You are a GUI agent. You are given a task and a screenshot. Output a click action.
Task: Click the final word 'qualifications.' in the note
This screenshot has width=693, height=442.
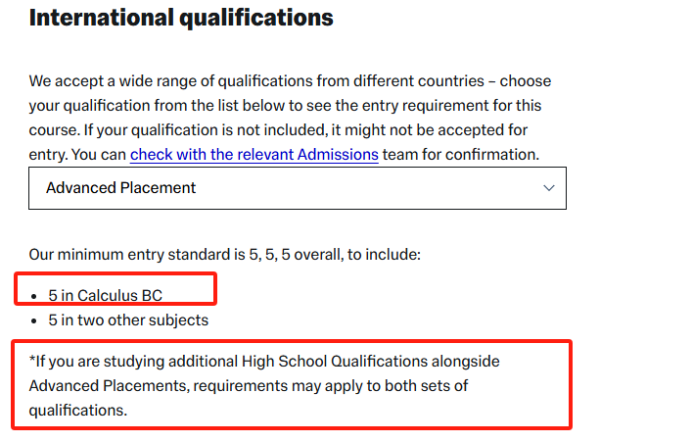tap(78, 411)
